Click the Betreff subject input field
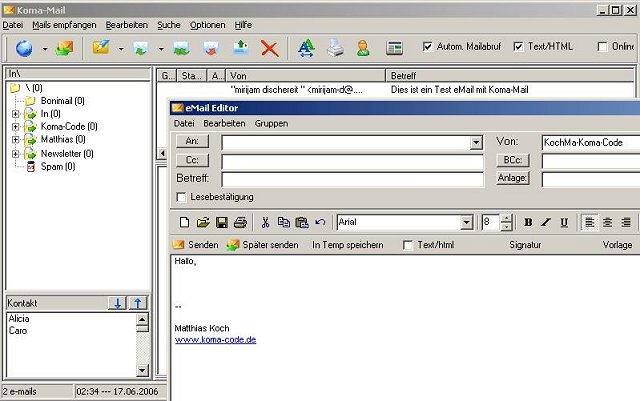 [x=353, y=180]
